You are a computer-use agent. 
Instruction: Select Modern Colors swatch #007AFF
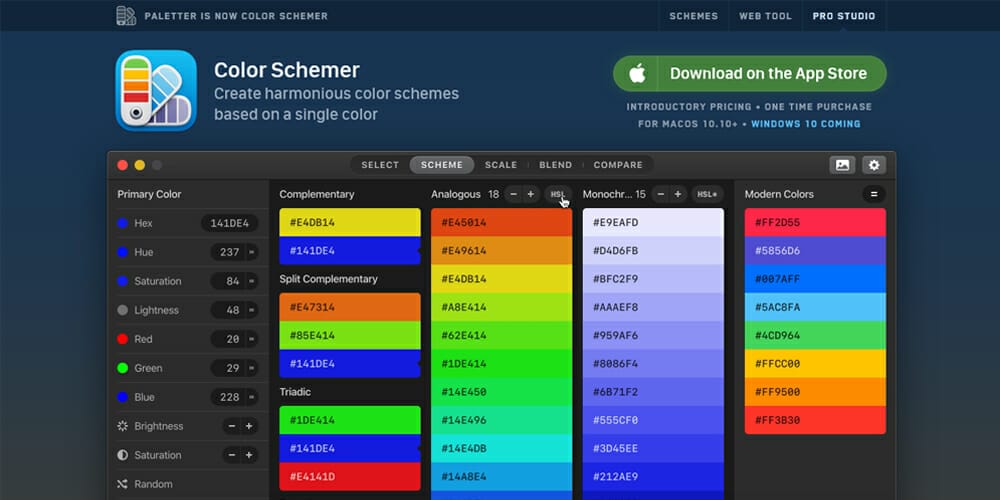(815, 279)
